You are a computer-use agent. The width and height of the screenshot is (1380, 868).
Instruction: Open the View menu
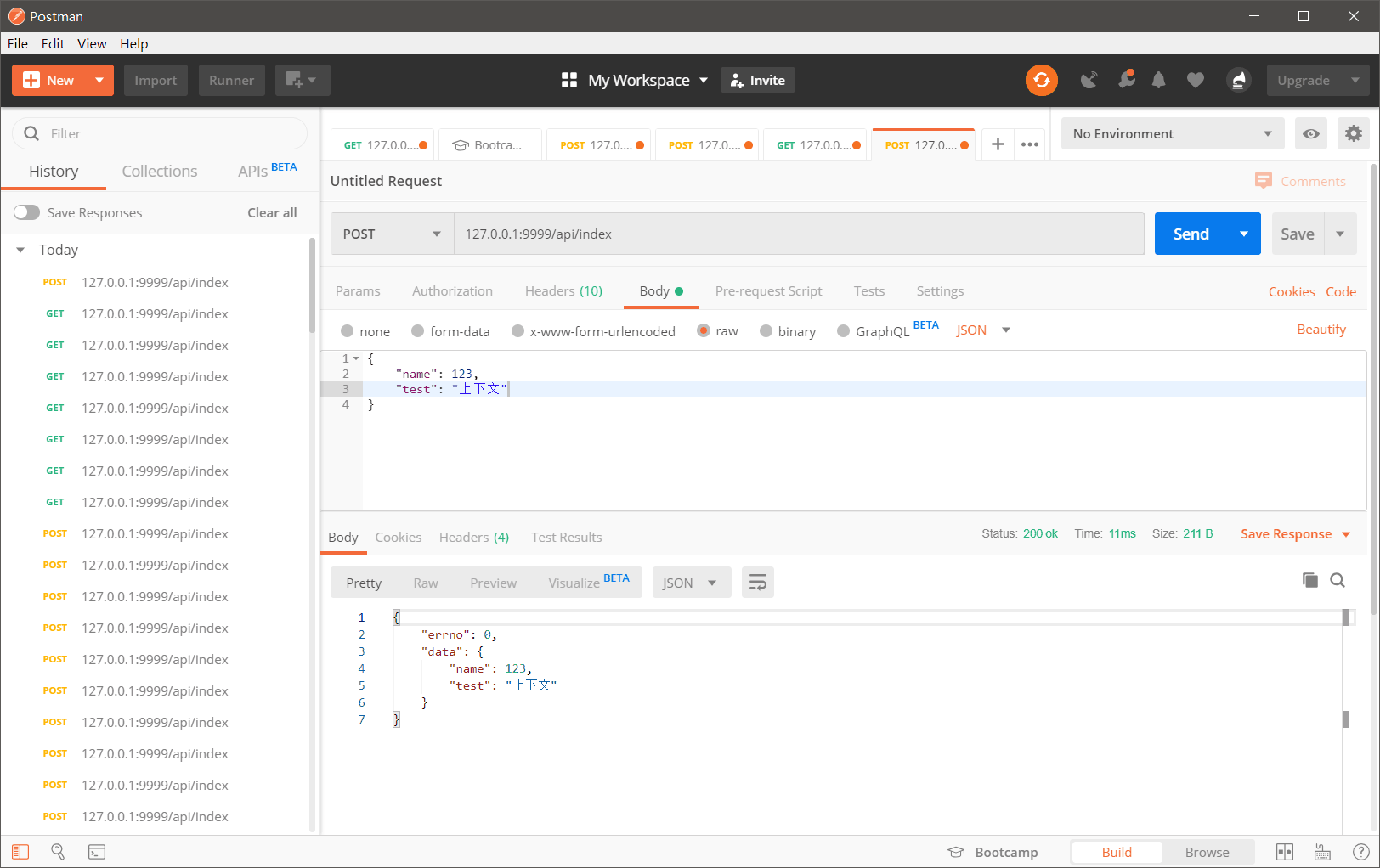click(x=92, y=43)
